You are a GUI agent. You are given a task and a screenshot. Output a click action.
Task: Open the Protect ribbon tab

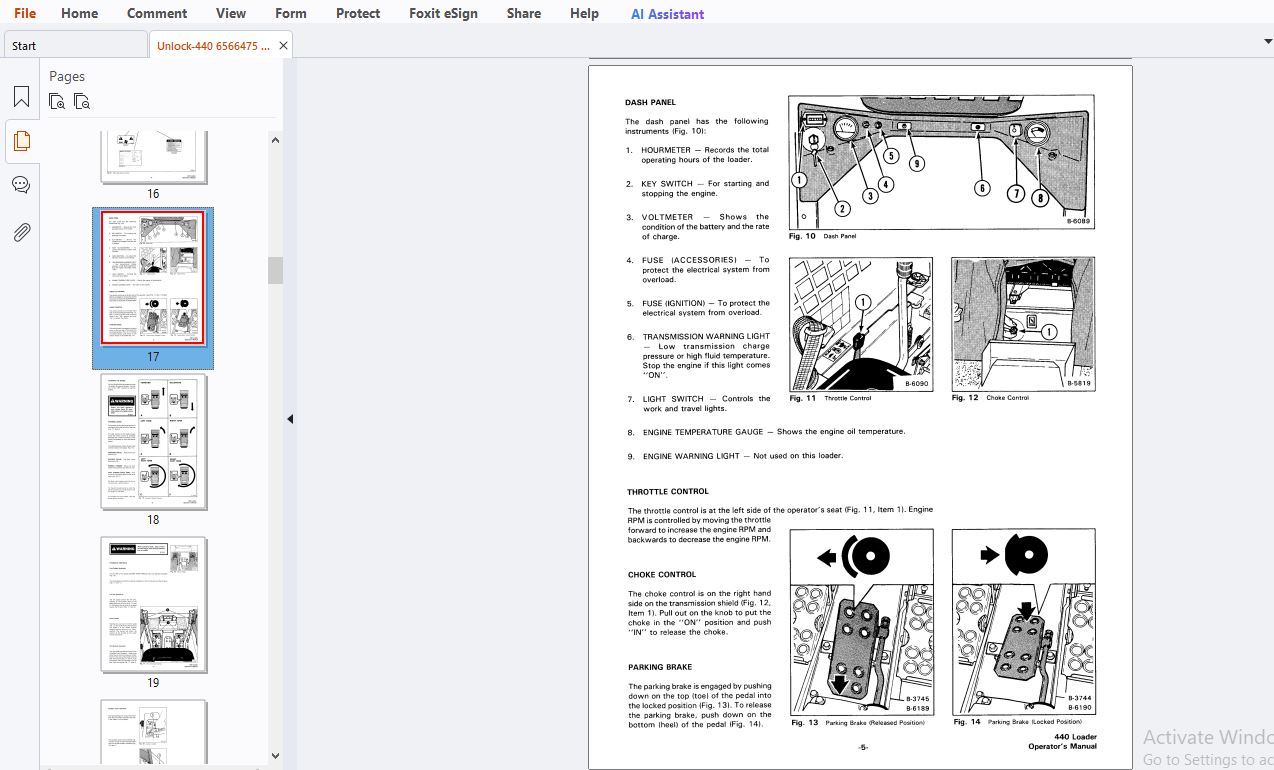click(358, 13)
